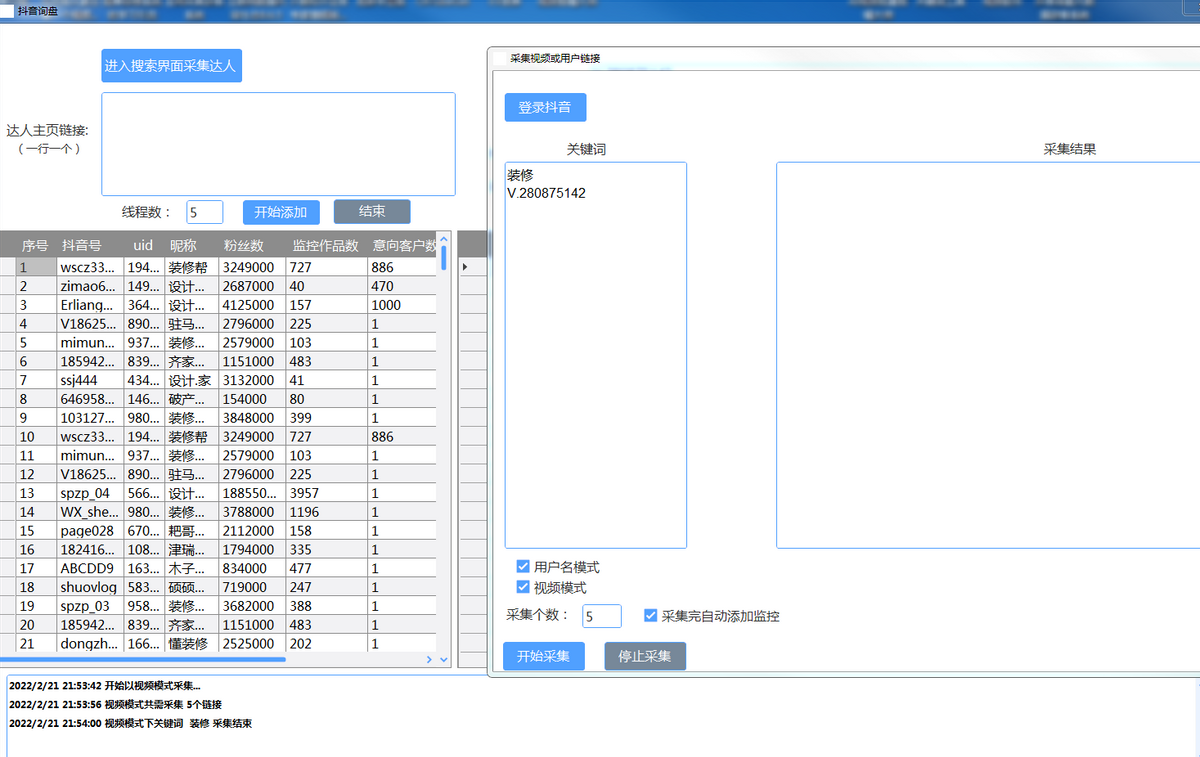
Task: Sort table by 抖音号 column header
Action: [x=90, y=245]
